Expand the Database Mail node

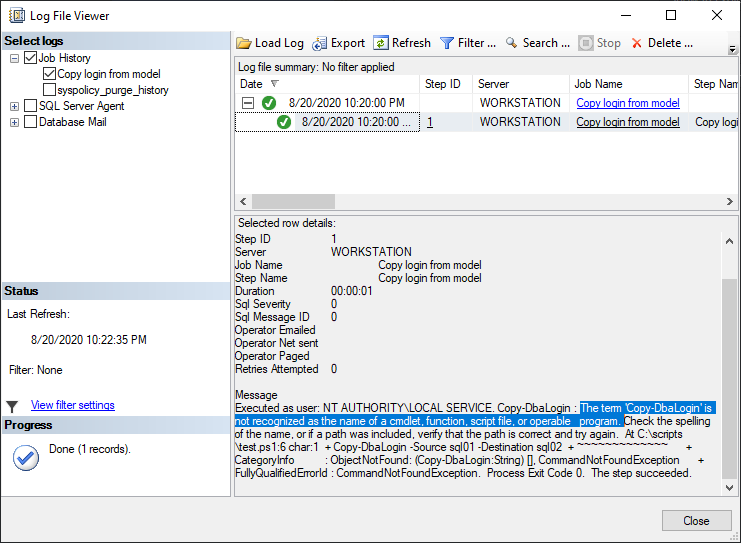15,122
